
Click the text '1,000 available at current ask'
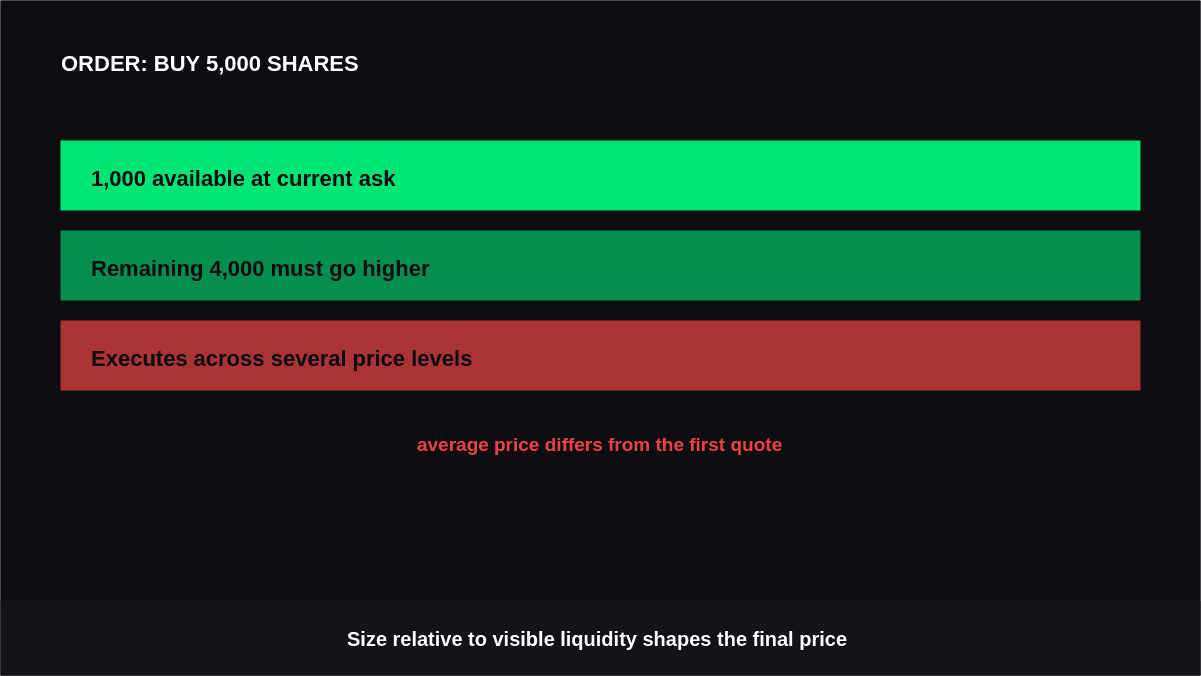[x=243, y=179]
